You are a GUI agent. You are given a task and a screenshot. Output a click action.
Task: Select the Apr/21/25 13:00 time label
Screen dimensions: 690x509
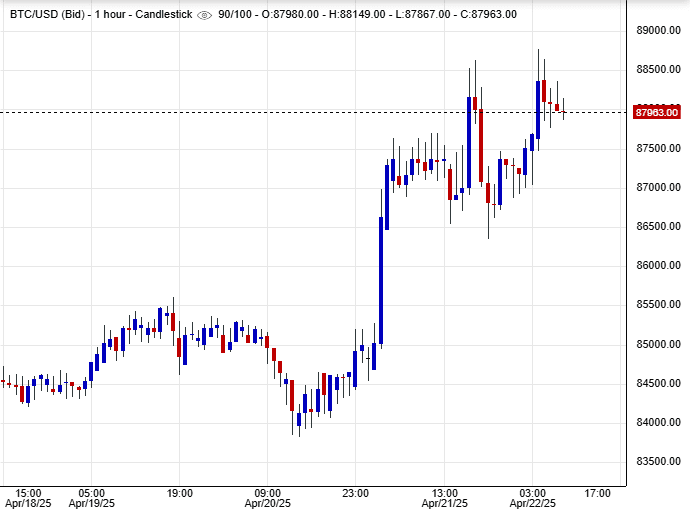[444, 498]
